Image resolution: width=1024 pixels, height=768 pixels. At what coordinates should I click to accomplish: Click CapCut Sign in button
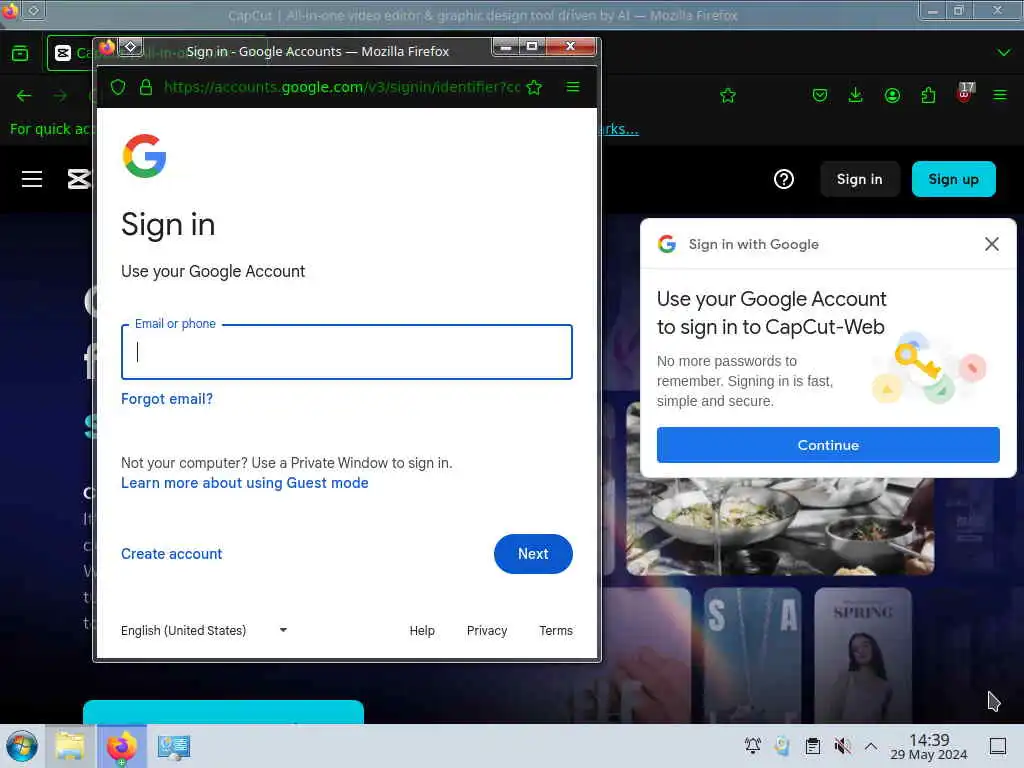(859, 179)
